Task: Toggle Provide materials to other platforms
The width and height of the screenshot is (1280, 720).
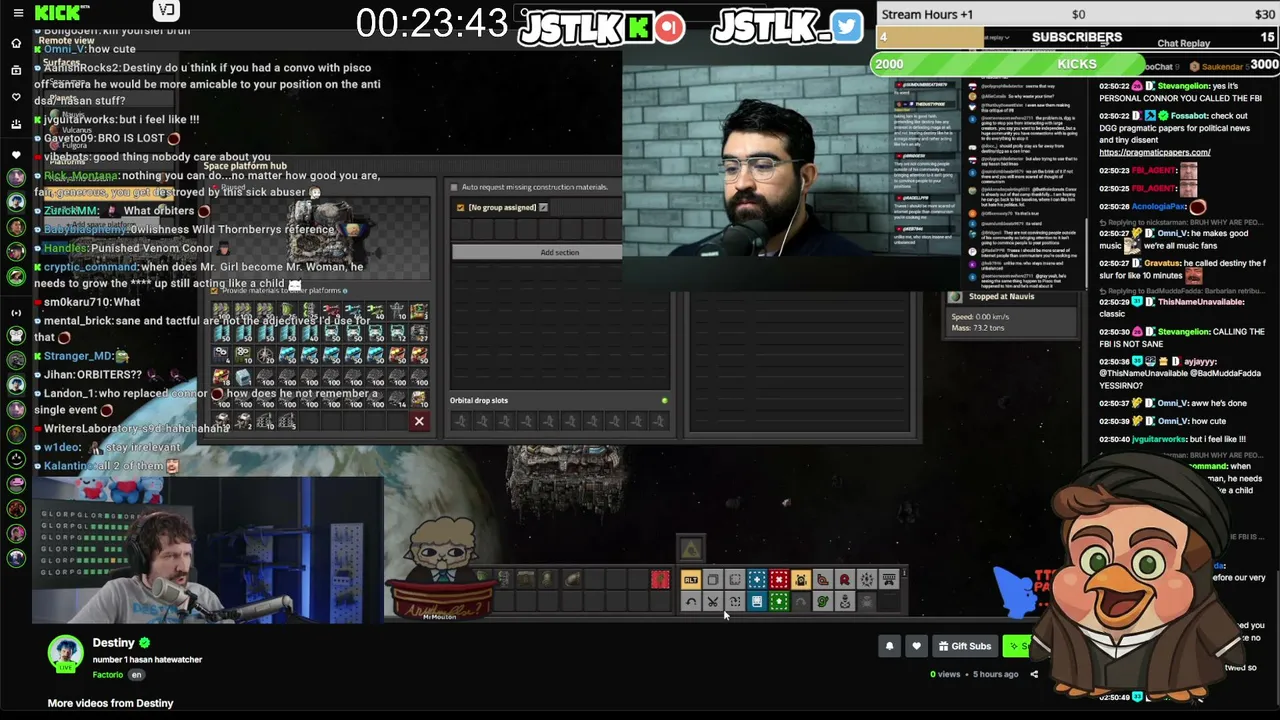Action: 214,291
